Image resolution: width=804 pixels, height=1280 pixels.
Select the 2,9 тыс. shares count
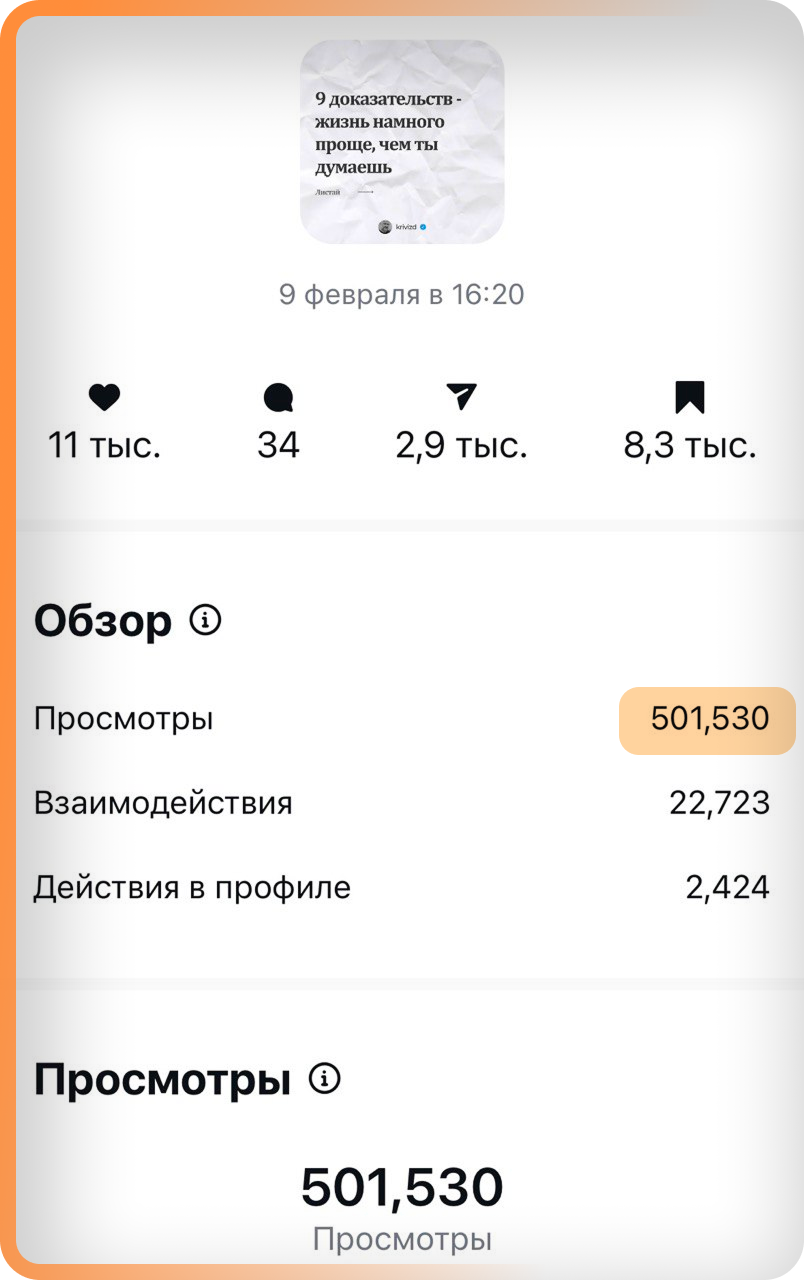click(x=461, y=446)
